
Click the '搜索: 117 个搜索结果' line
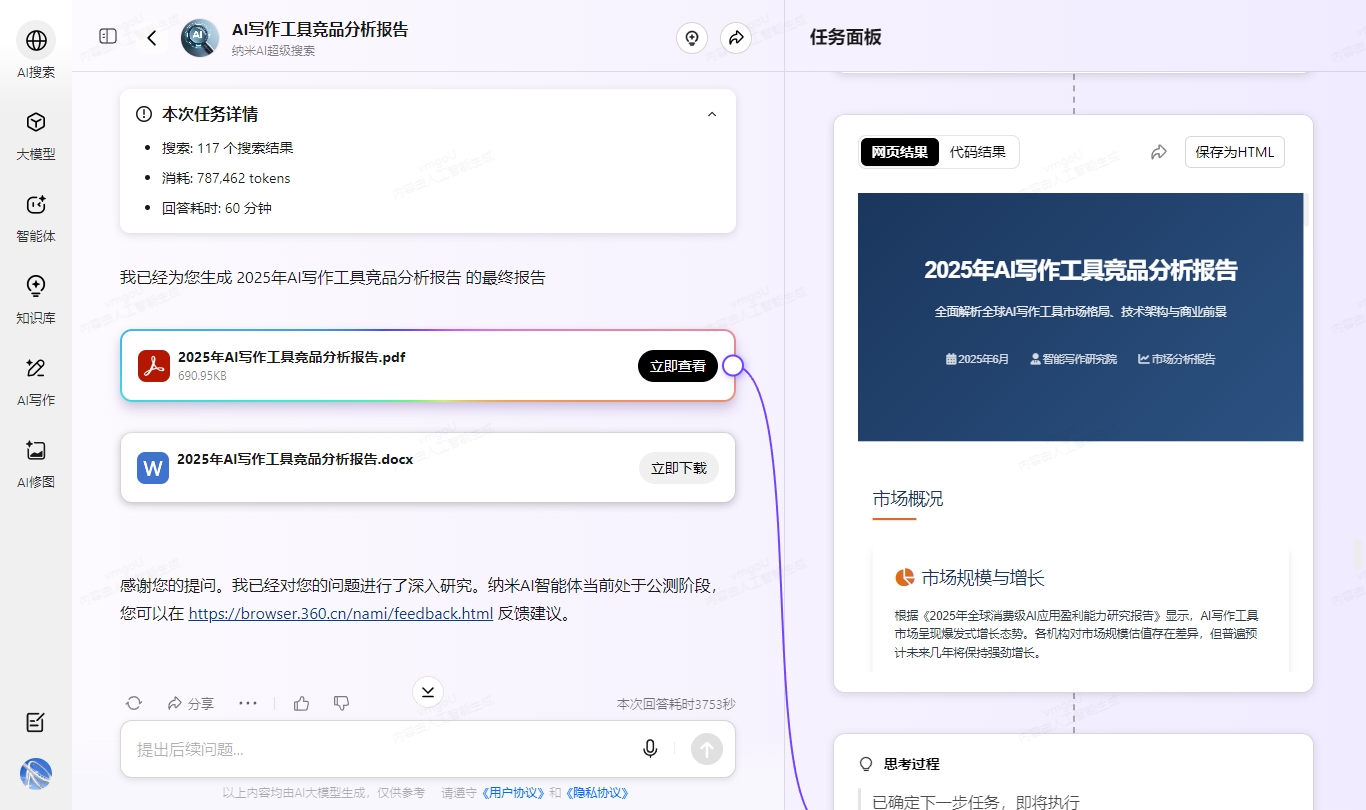pos(228,148)
